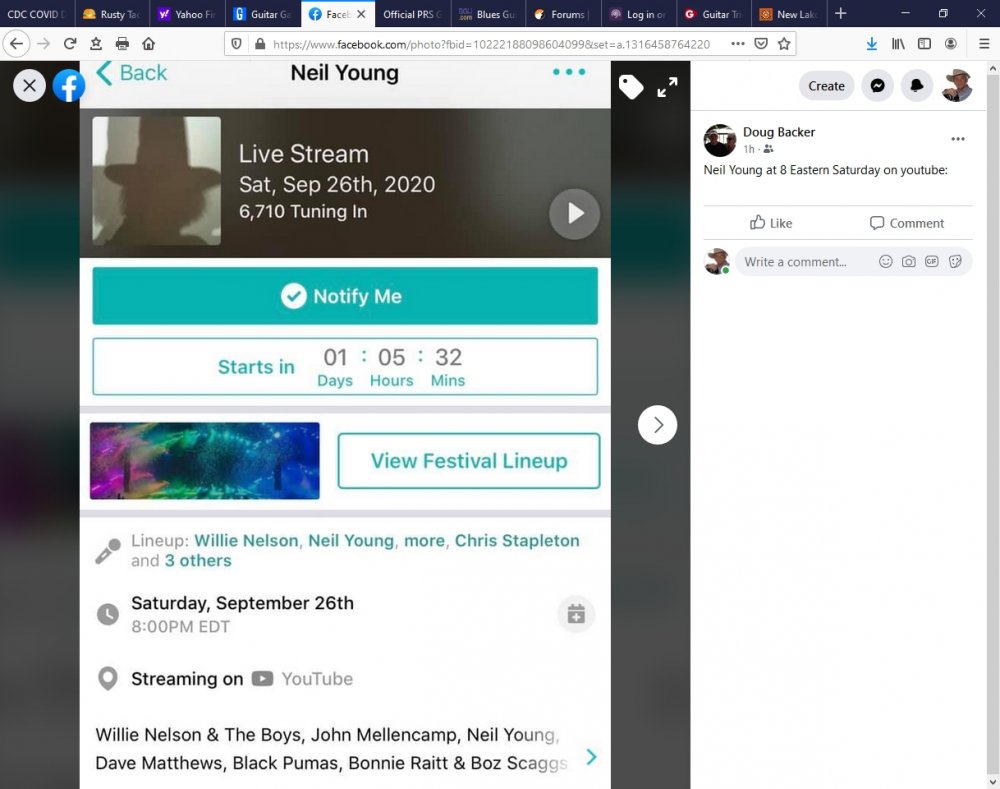Open the browser Library menu
The height and width of the screenshot is (789, 1000).
click(x=898, y=43)
